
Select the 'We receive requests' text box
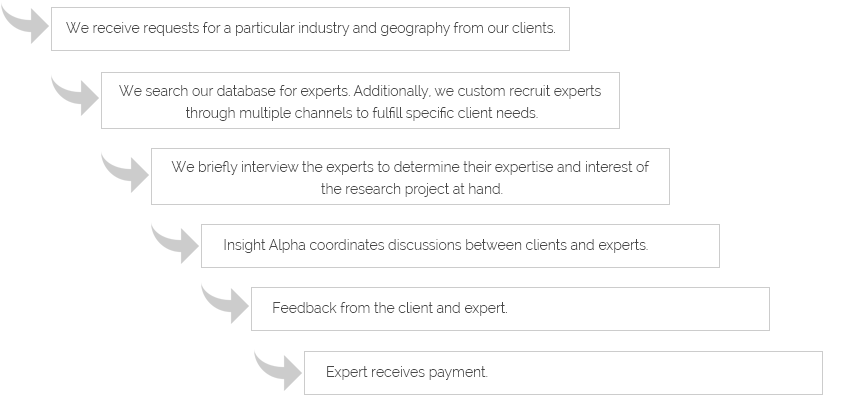[311, 29]
